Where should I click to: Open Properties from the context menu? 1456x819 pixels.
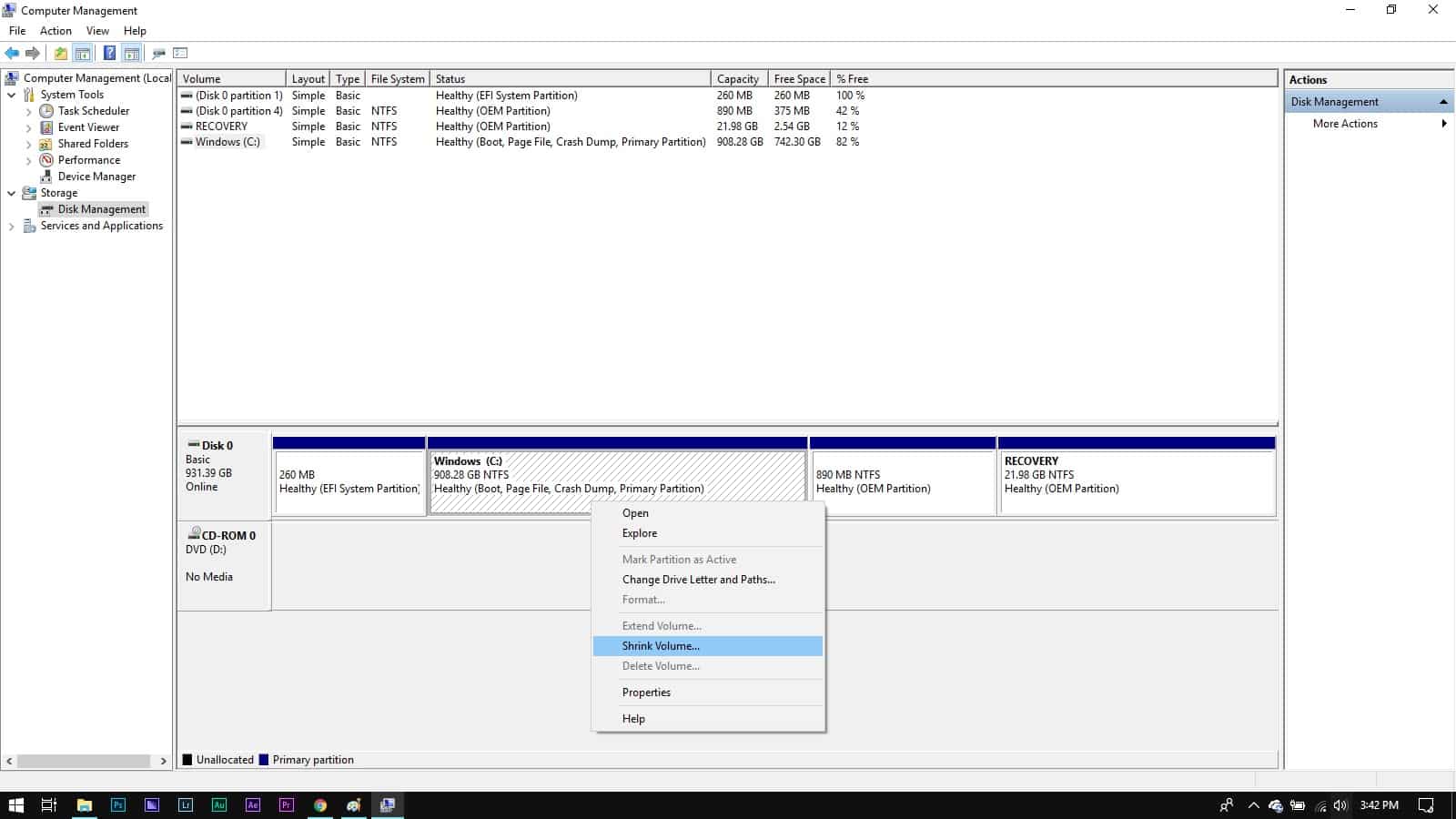coord(646,692)
